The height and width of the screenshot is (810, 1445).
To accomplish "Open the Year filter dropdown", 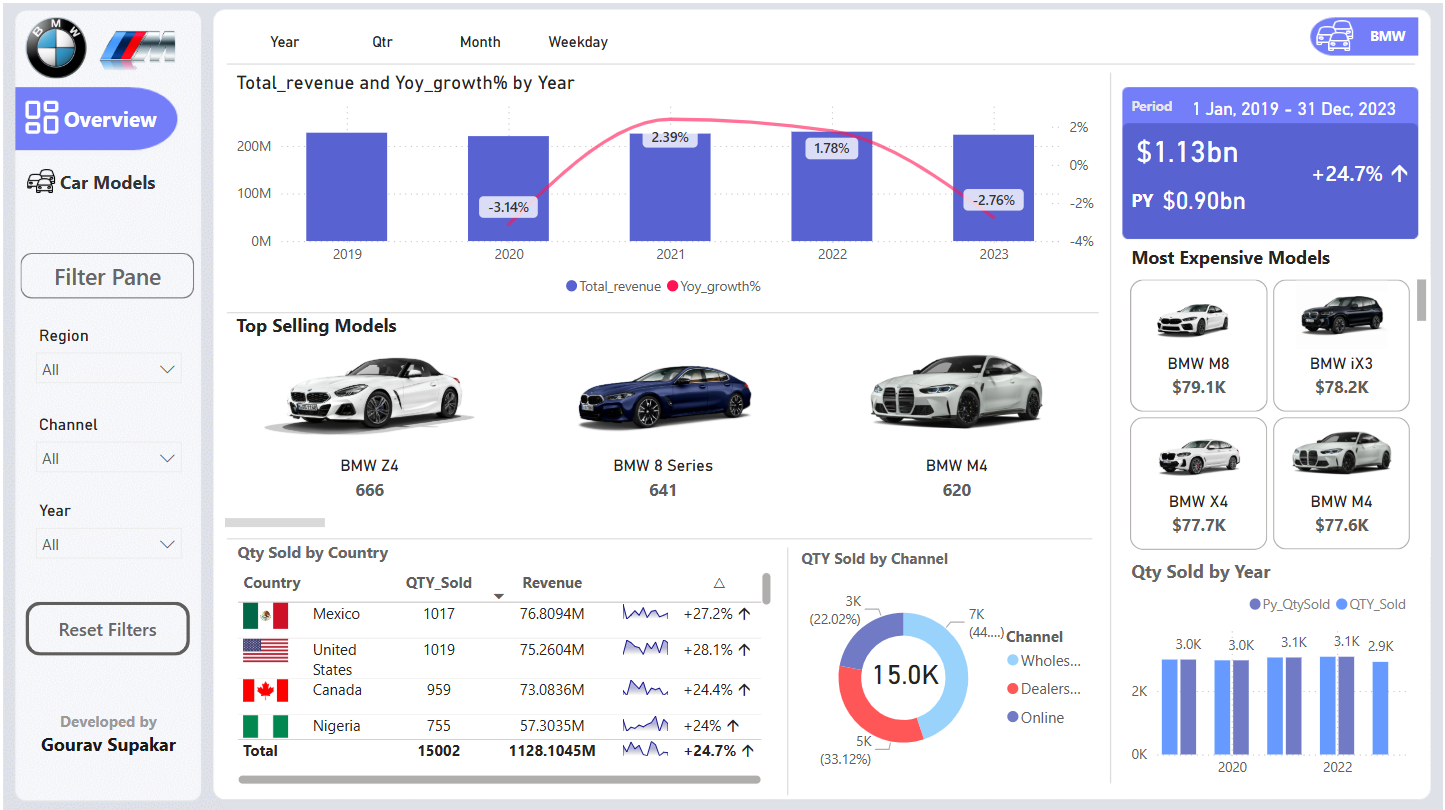I will tap(108, 543).
